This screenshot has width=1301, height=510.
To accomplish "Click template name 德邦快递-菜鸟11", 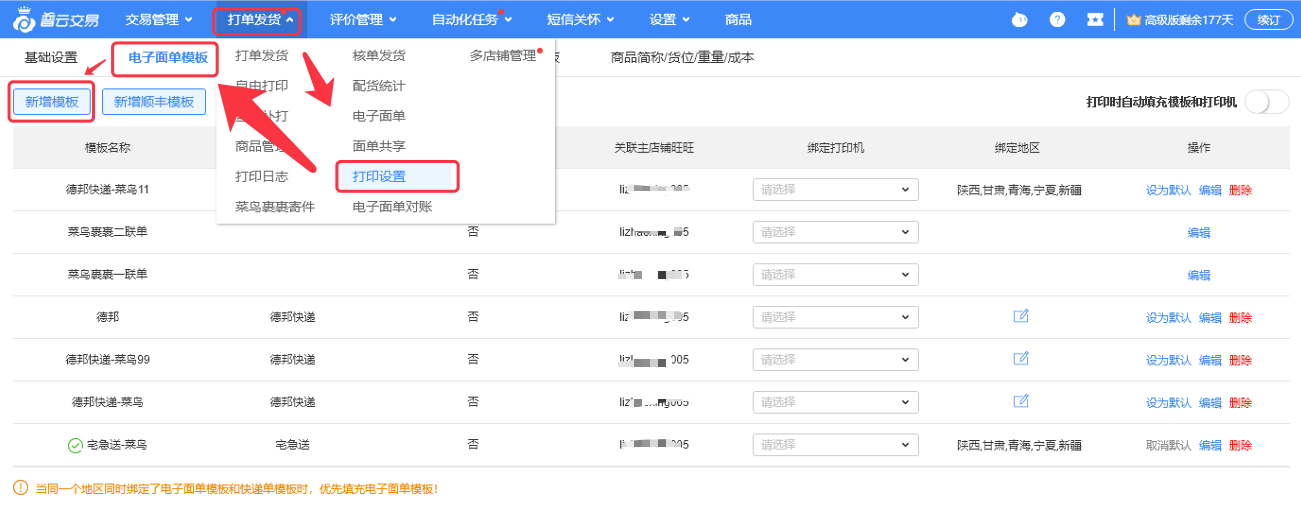I will click(x=108, y=189).
